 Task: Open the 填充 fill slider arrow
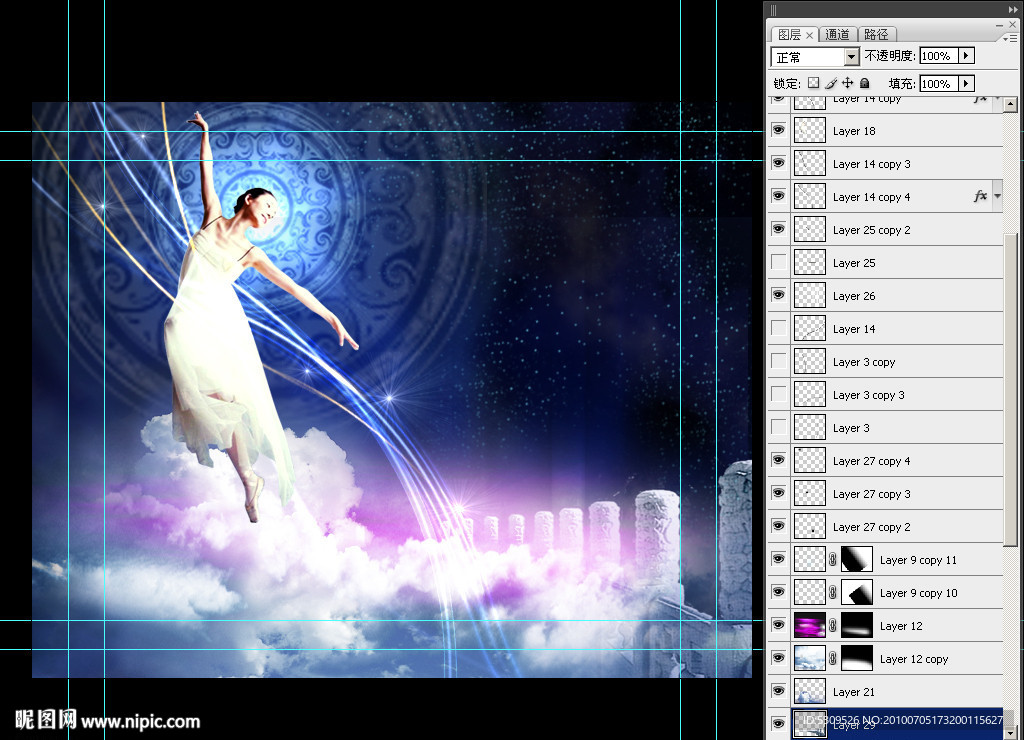coord(966,84)
